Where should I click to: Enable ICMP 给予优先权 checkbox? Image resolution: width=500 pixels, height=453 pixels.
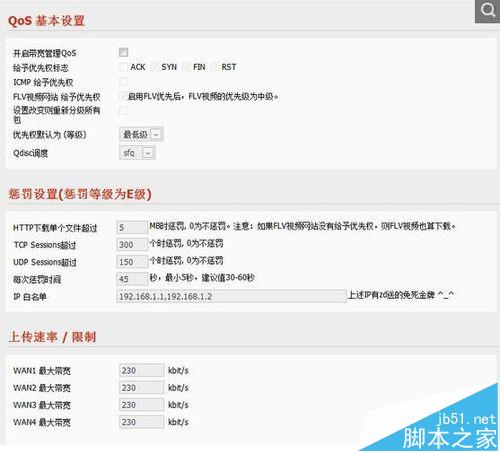click(x=123, y=81)
